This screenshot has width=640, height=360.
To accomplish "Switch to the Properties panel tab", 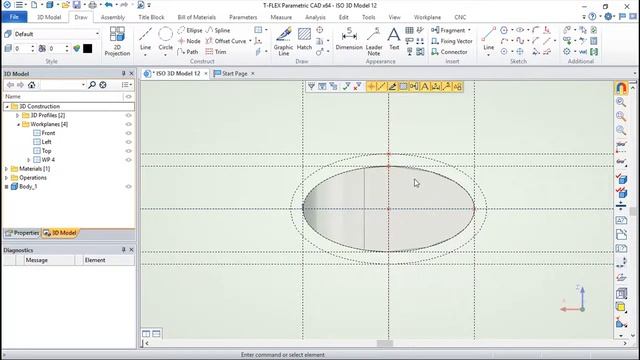I will 22,233.
